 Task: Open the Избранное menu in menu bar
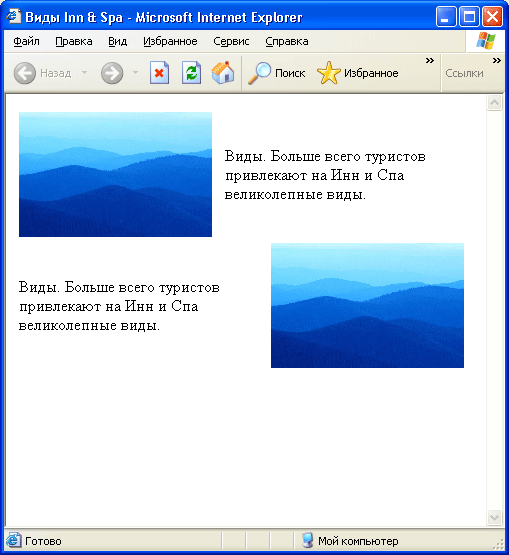tap(170, 41)
